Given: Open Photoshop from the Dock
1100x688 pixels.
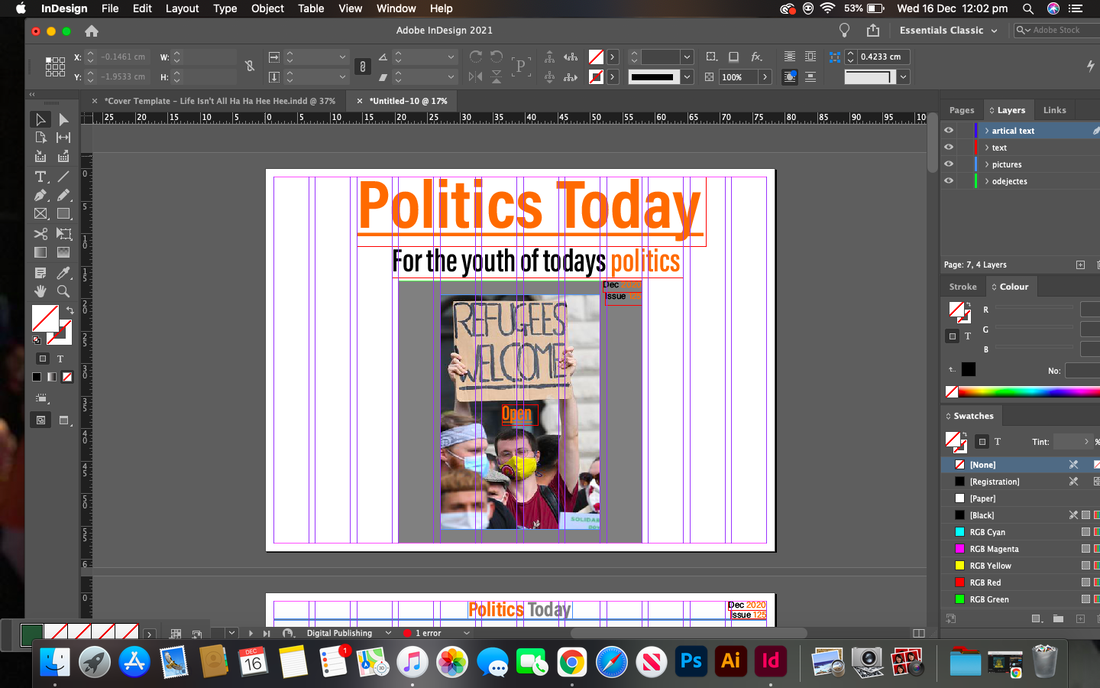Looking at the screenshot, I should tap(691, 661).
